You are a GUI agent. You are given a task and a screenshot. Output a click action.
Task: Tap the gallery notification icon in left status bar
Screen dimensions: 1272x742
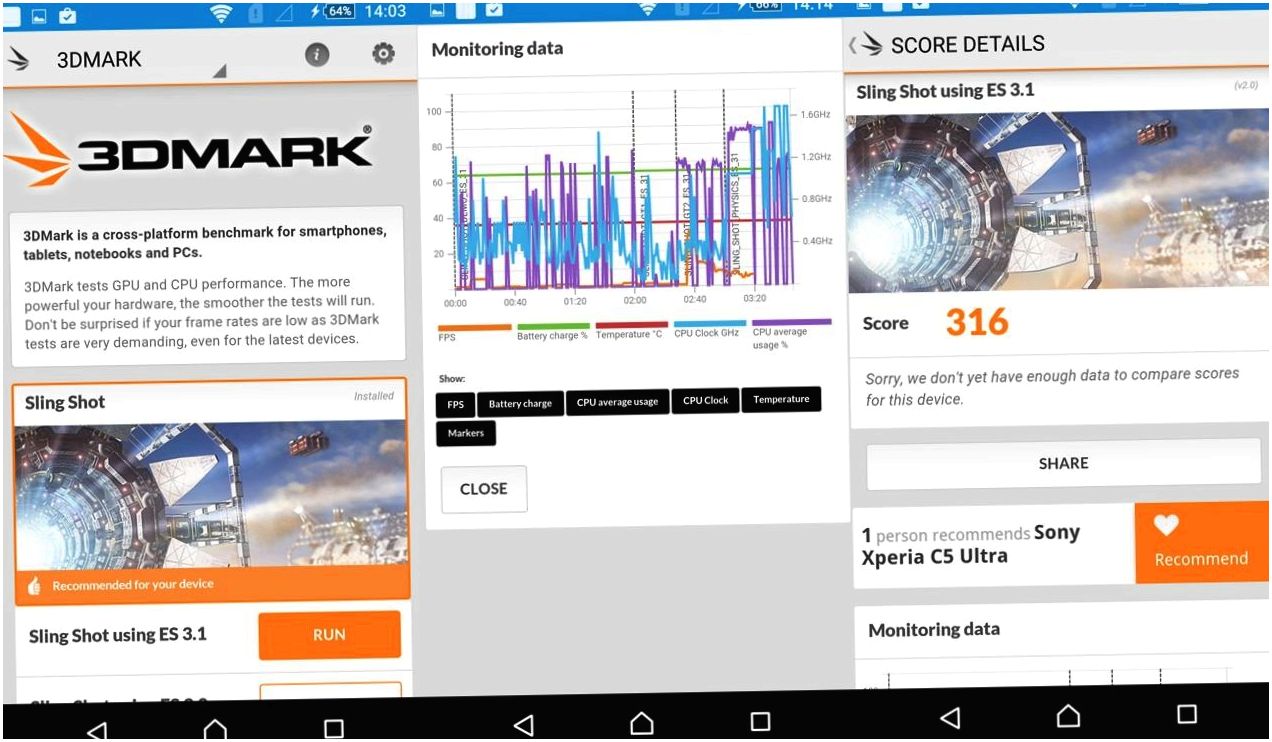tap(38, 16)
